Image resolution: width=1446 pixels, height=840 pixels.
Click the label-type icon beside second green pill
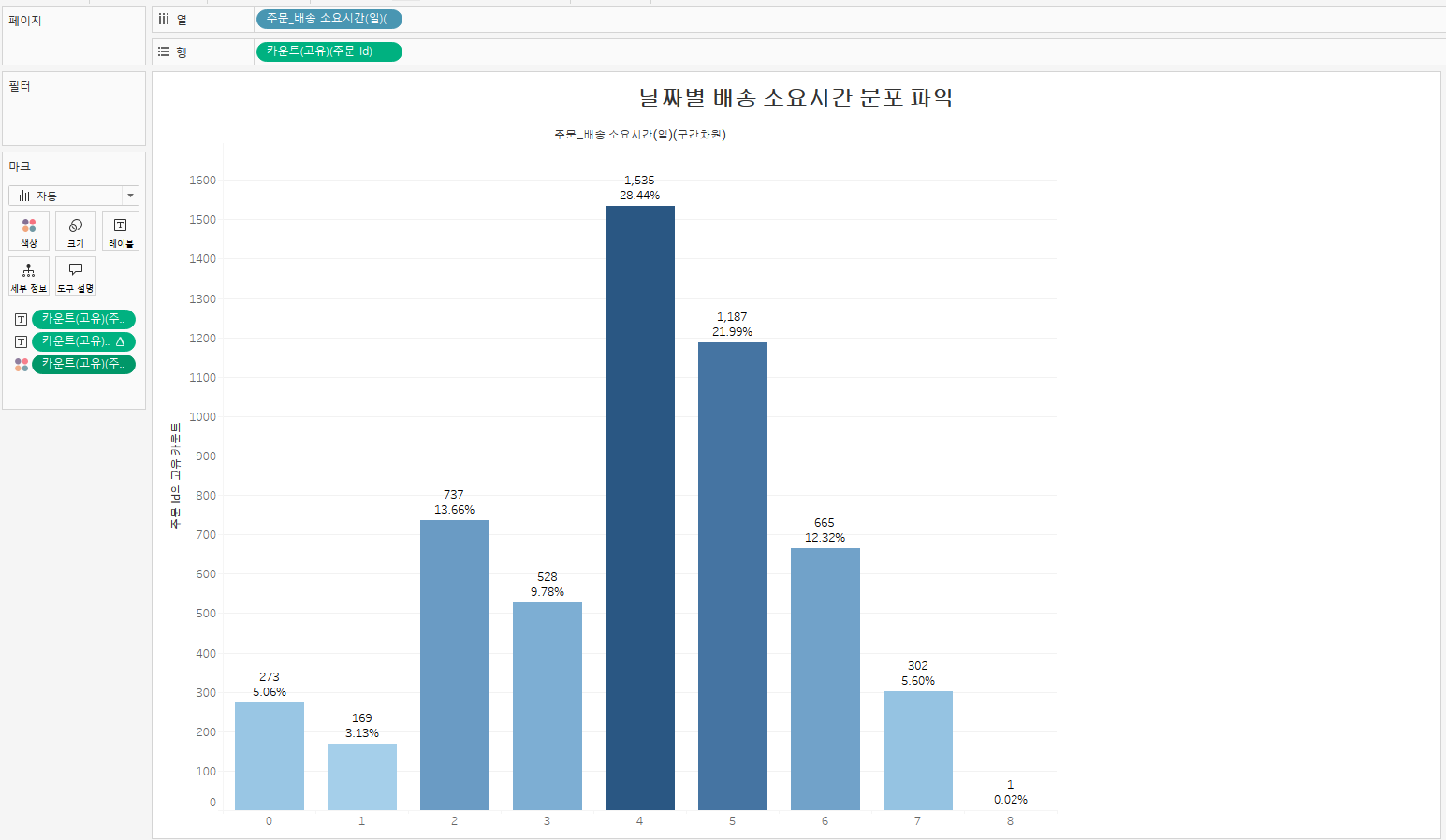point(21,342)
